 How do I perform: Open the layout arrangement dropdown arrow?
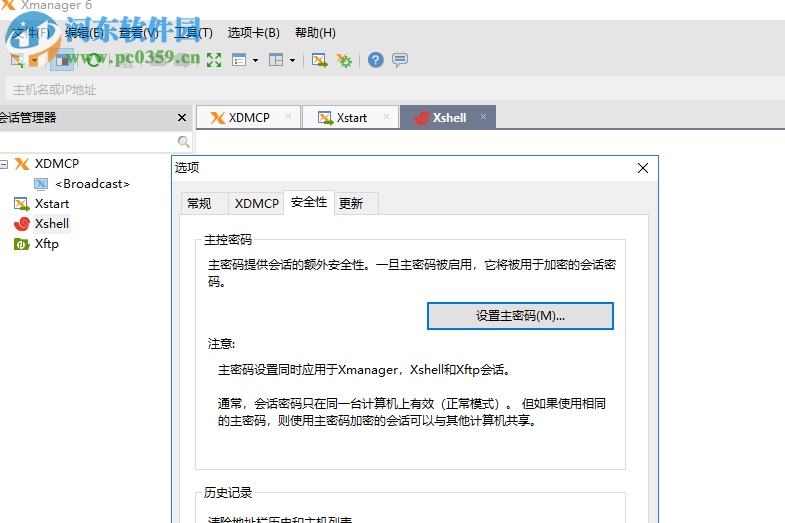coord(292,61)
